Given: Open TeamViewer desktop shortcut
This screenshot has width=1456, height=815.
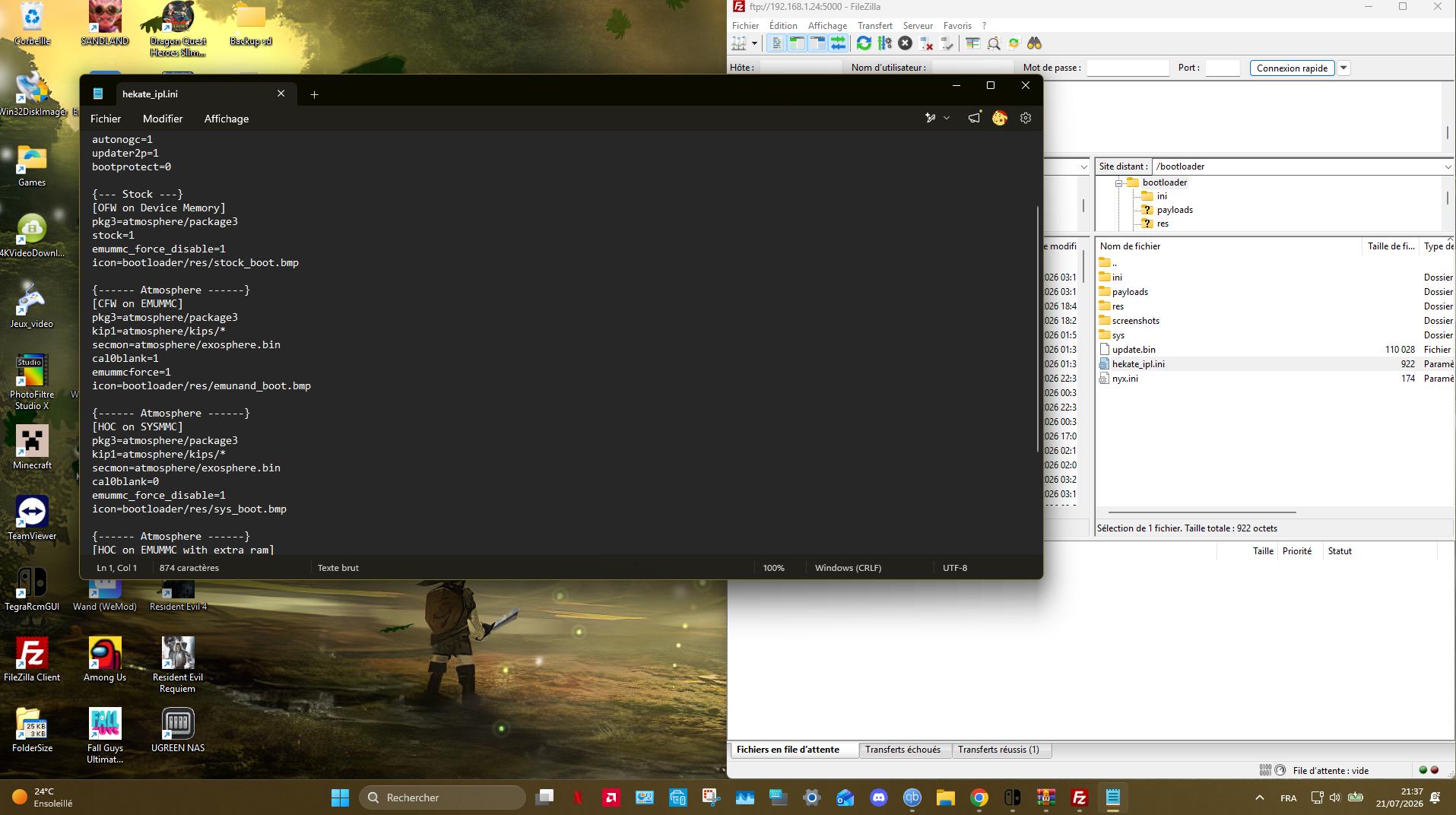Looking at the screenshot, I should [x=32, y=518].
